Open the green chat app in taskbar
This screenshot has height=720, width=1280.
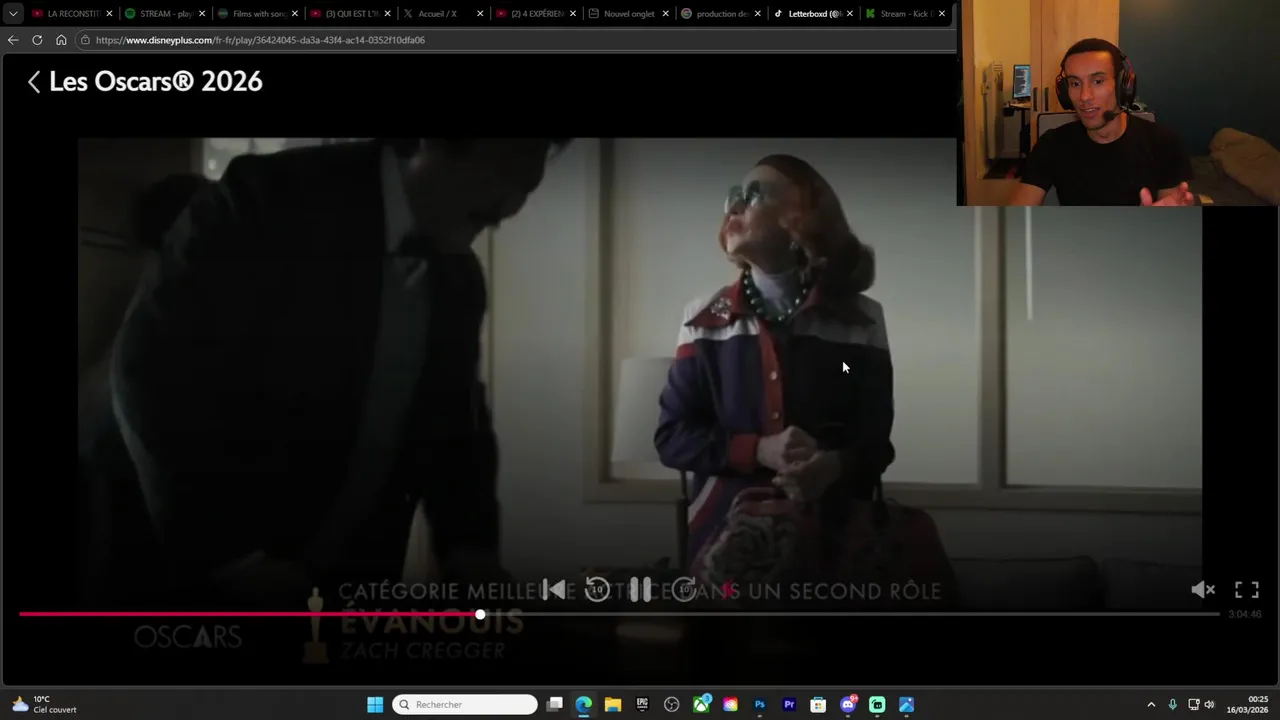[877, 704]
